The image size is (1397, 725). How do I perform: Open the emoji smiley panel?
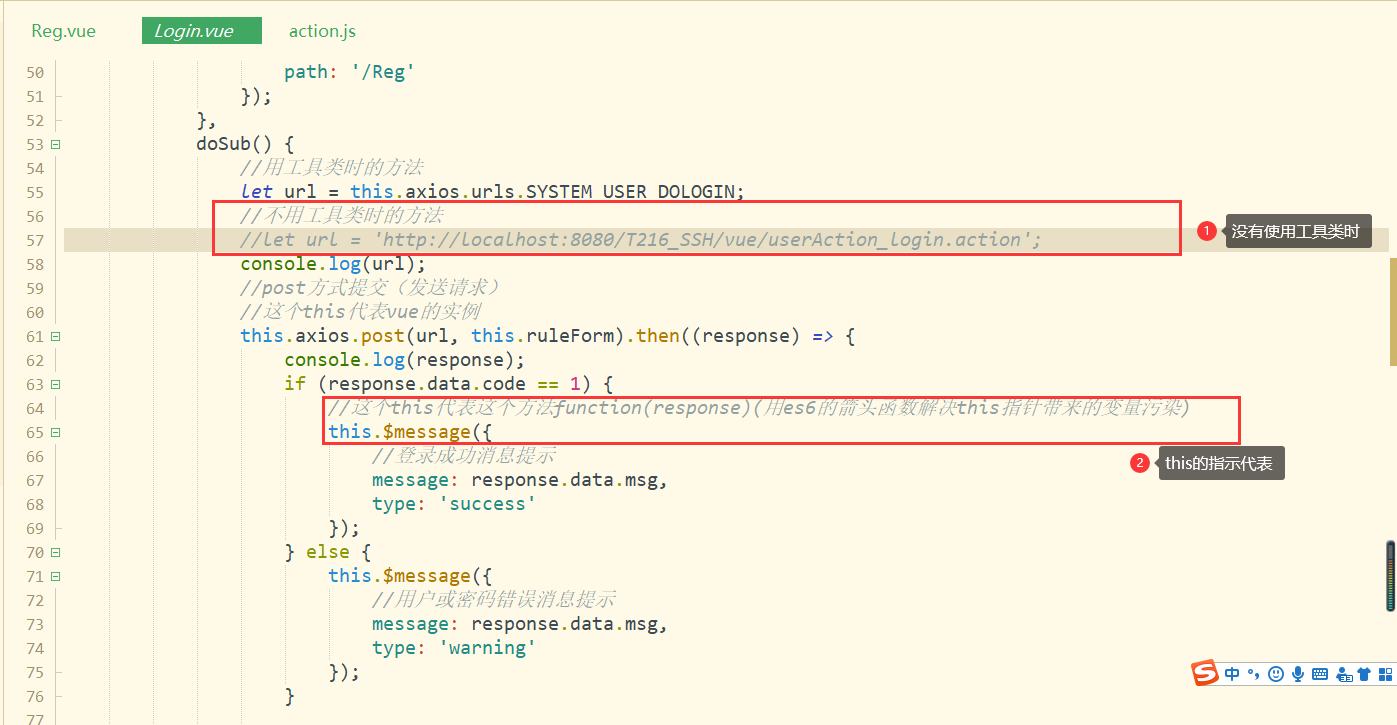click(1275, 674)
